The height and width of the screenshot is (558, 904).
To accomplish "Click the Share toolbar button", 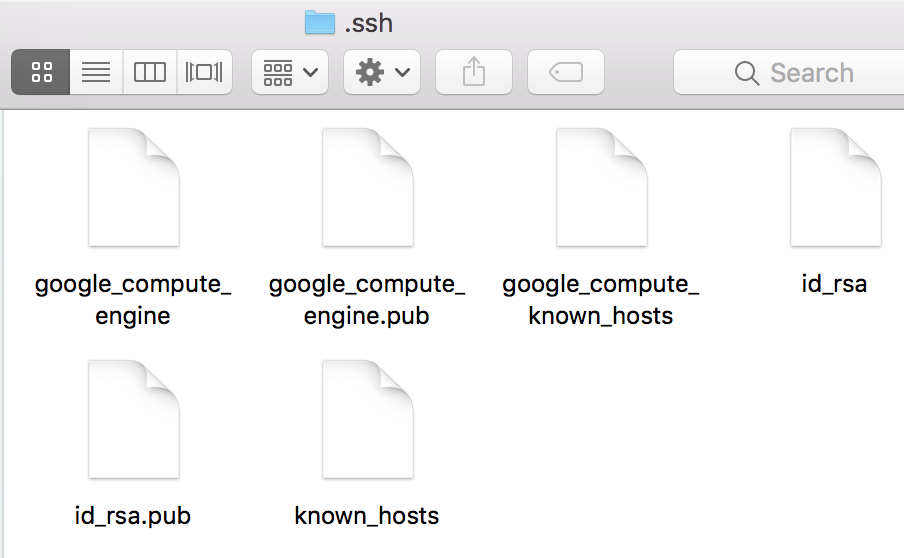I will tap(474, 72).
